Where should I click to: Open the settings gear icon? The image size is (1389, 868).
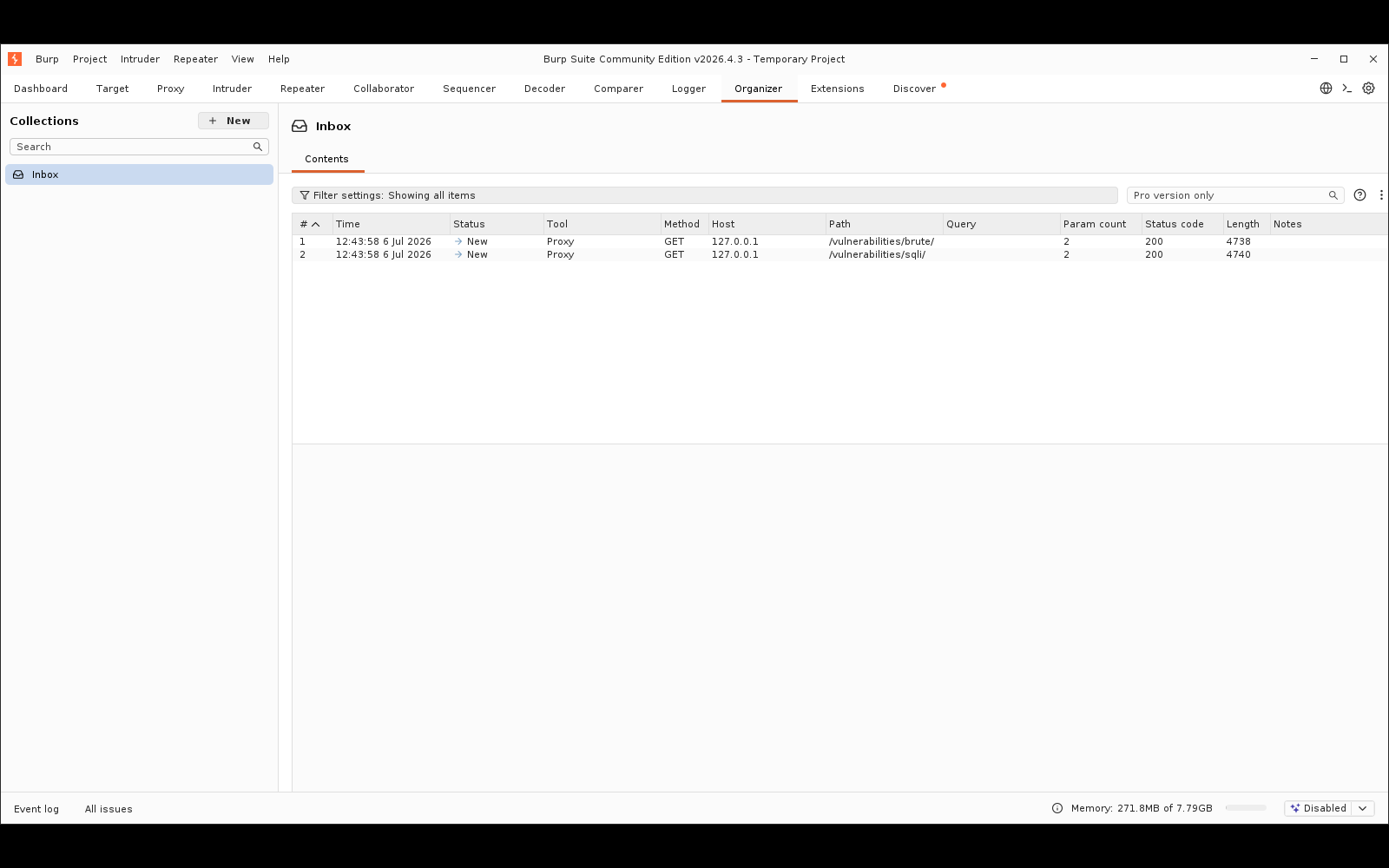click(1369, 89)
